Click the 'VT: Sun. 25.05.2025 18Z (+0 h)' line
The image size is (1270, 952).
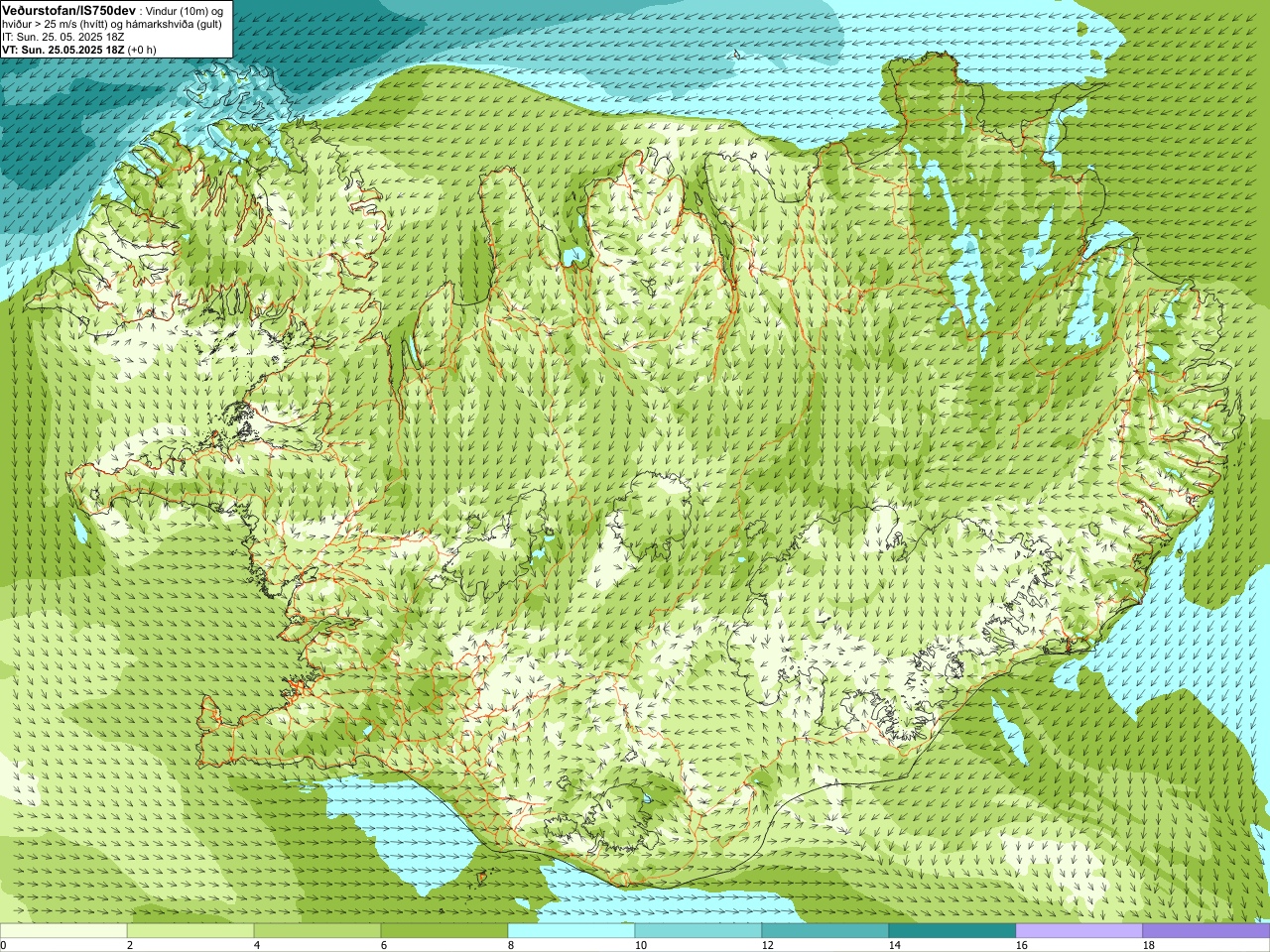tap(79, 50)
